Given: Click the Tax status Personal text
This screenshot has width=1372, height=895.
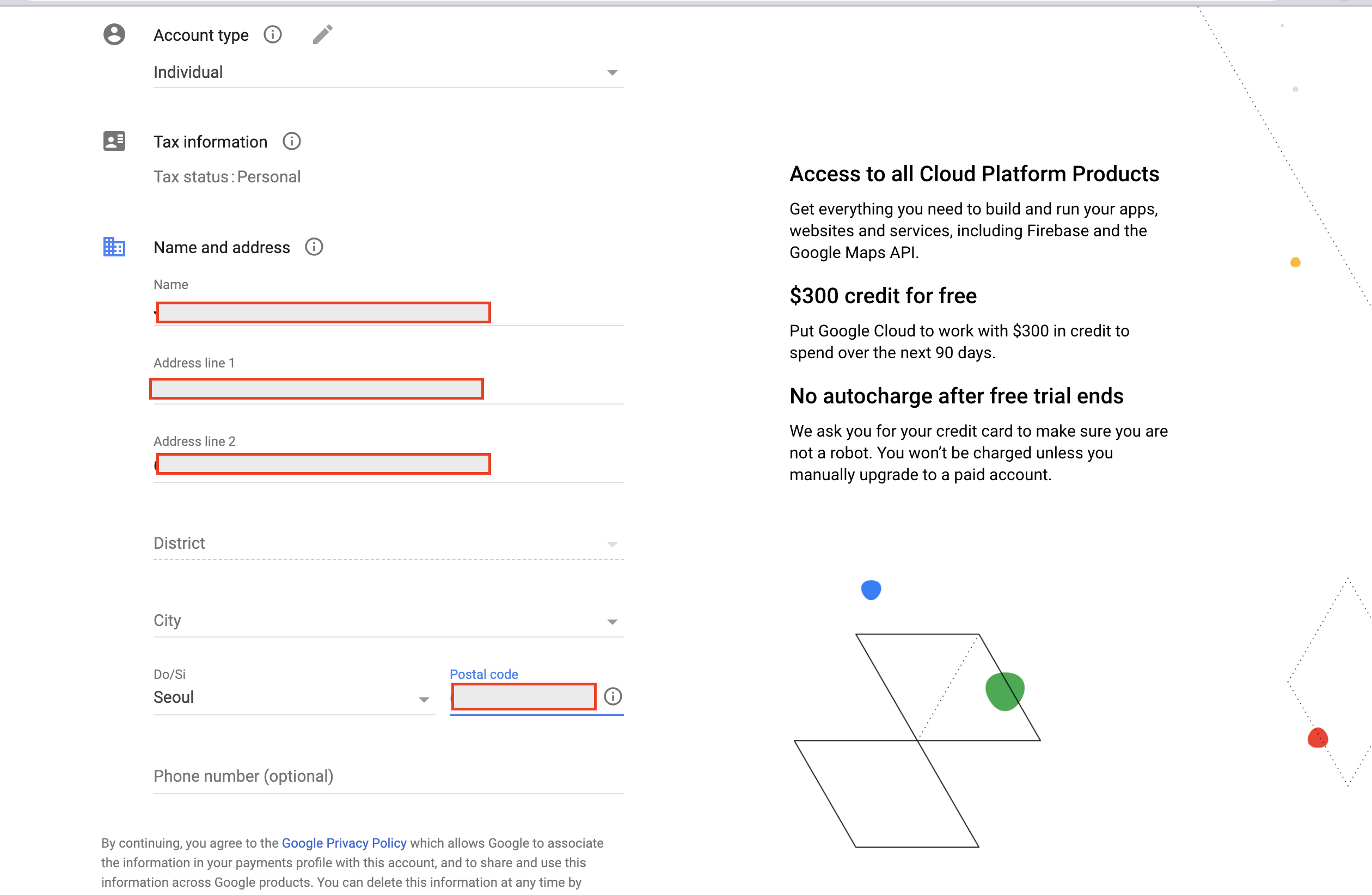Looking at the screenshot, I should pyautogui.click(x=227, y=177).
